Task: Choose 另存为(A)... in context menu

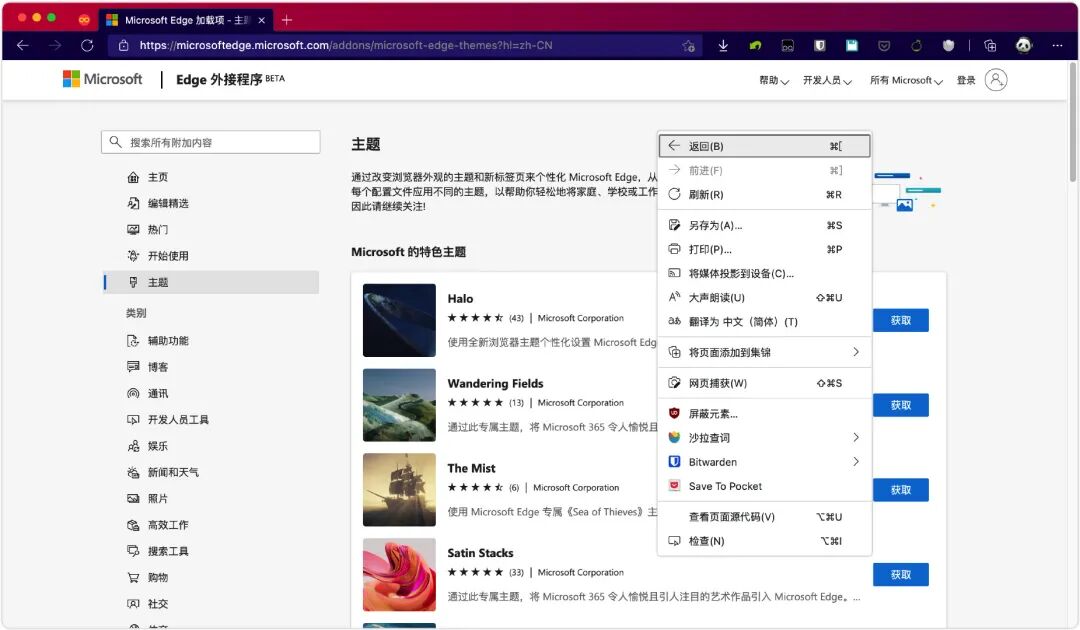Action: [765, 225]
